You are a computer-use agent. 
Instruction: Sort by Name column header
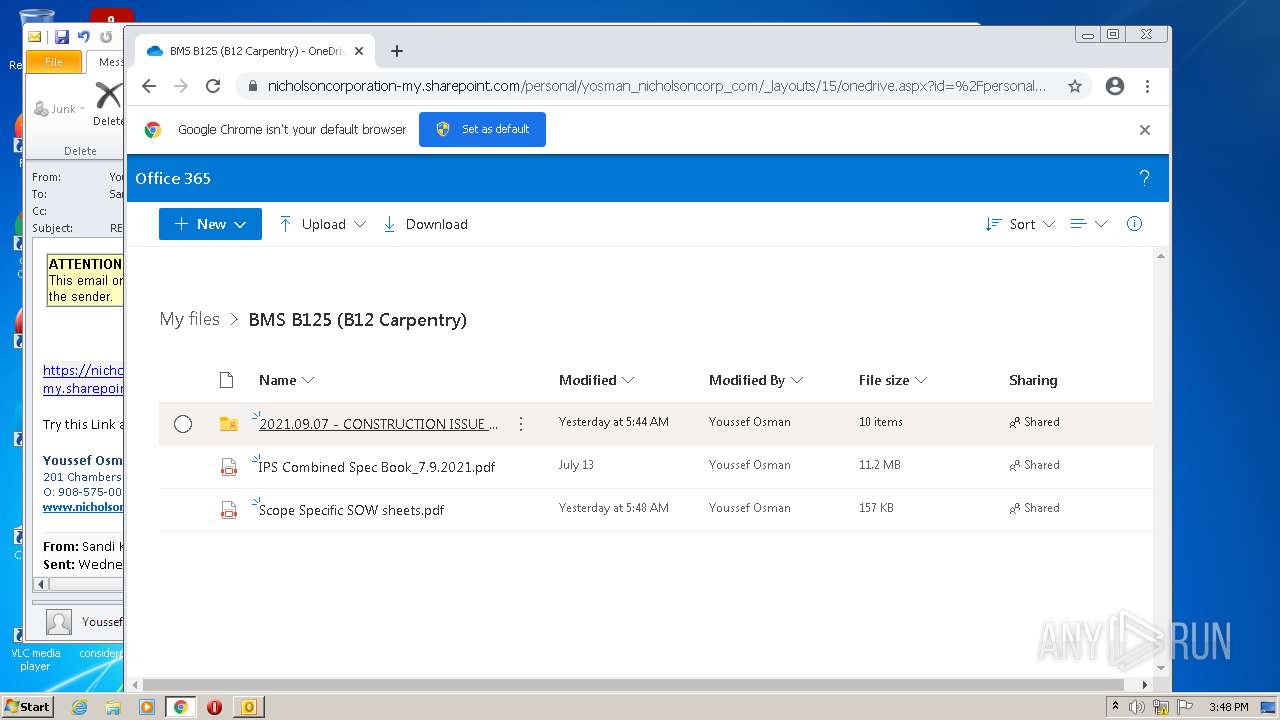[x=286, y=380]
